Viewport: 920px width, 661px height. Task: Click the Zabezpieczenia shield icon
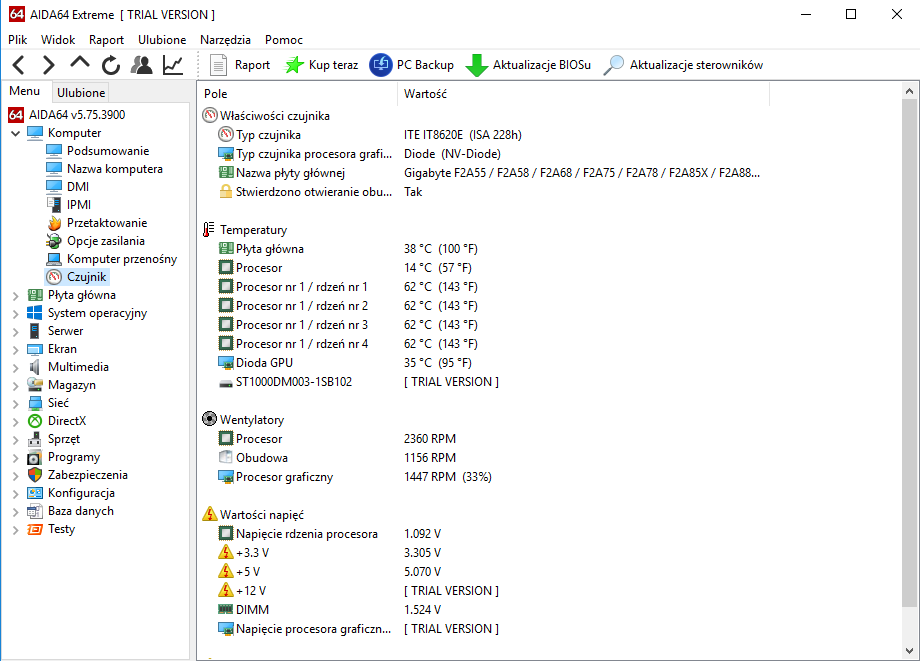[35, 475]
